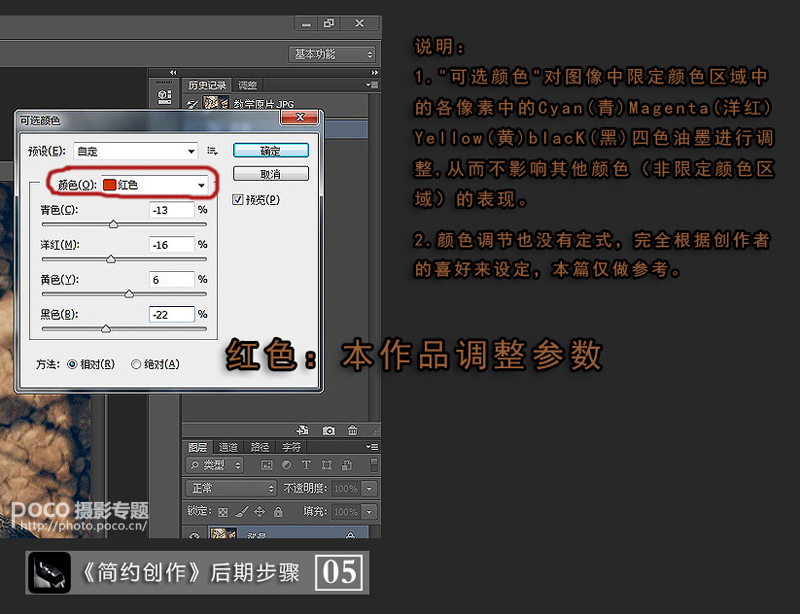Open the 基本功能 workspace switcher dropdown
Viewport: 800px width, 614px height.
click(x=333, y=54)
